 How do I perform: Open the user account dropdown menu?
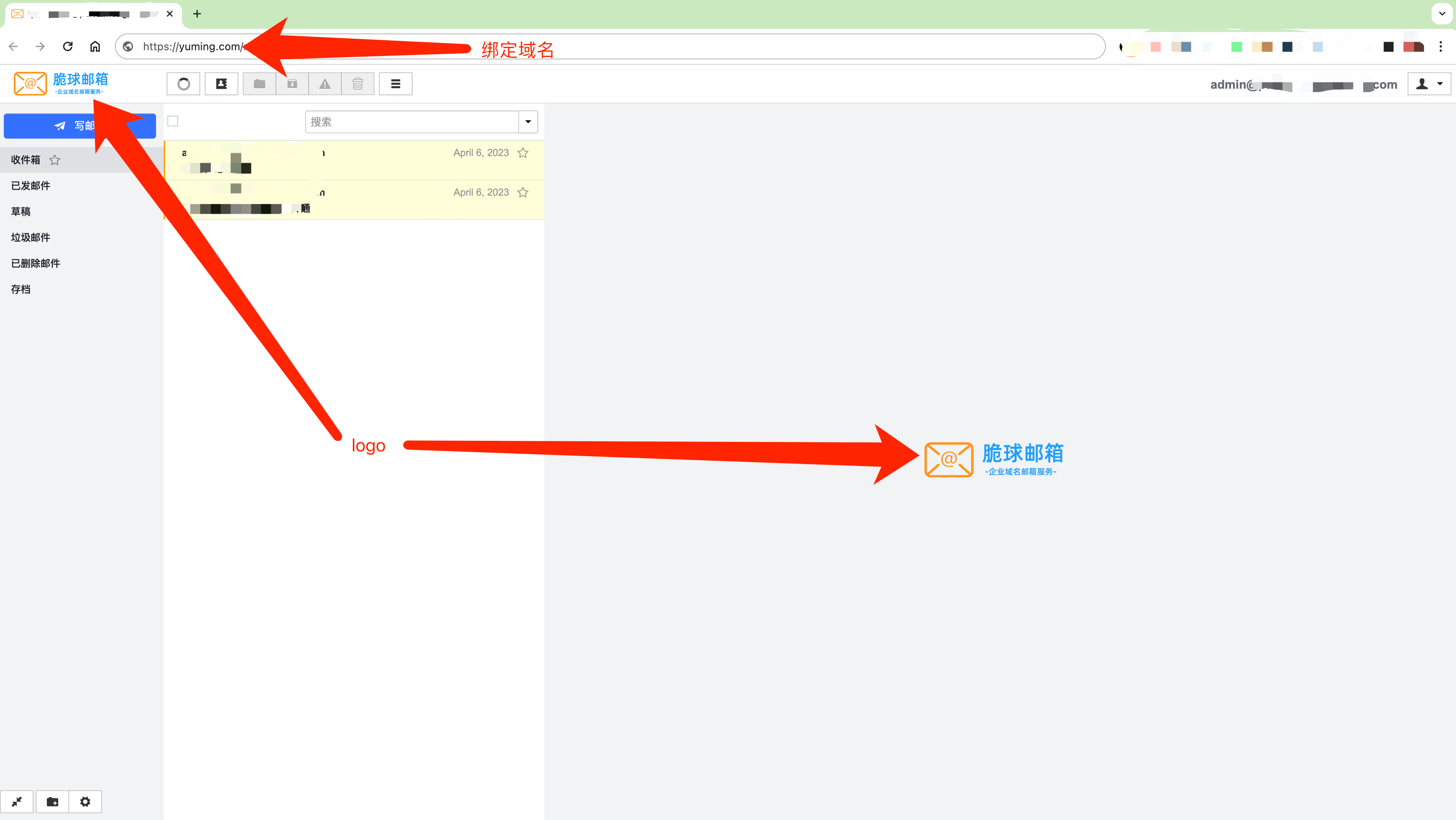pyautogui.click(x=1429, y=84)
